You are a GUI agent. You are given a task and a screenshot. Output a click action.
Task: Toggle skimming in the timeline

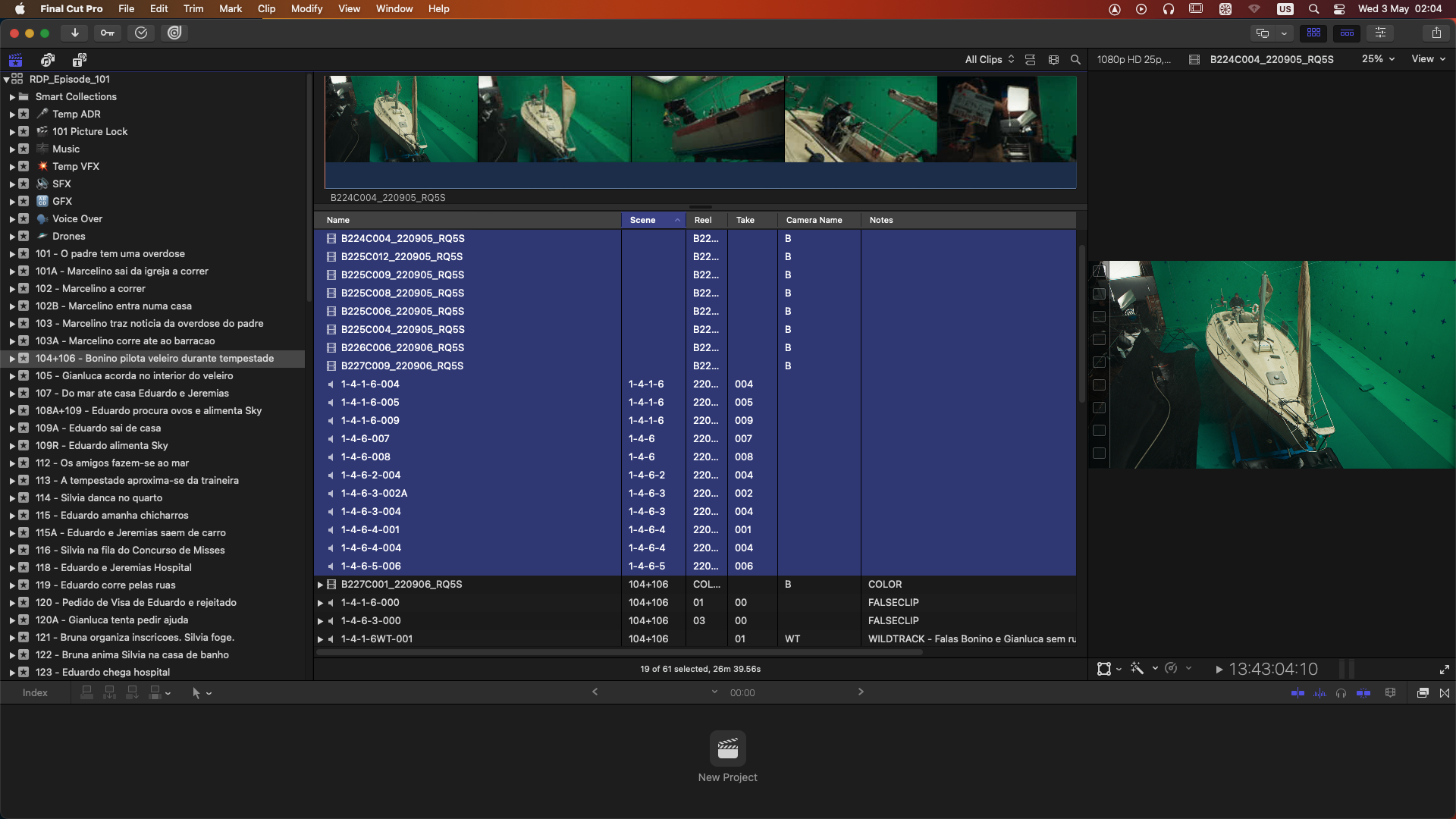click(x=1298, y=692)
